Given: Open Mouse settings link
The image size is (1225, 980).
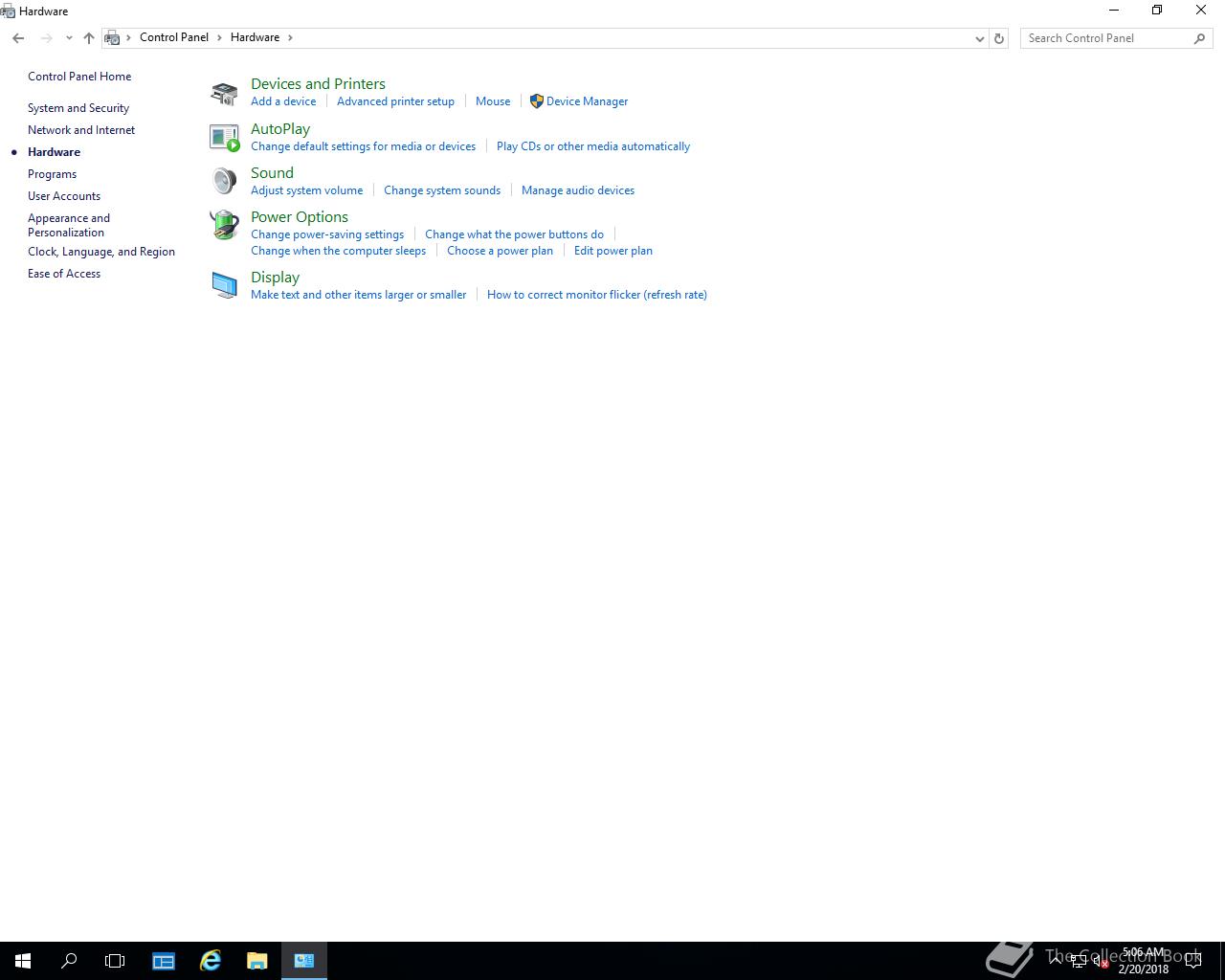Looking at the screenshot, I should point(493,101).
